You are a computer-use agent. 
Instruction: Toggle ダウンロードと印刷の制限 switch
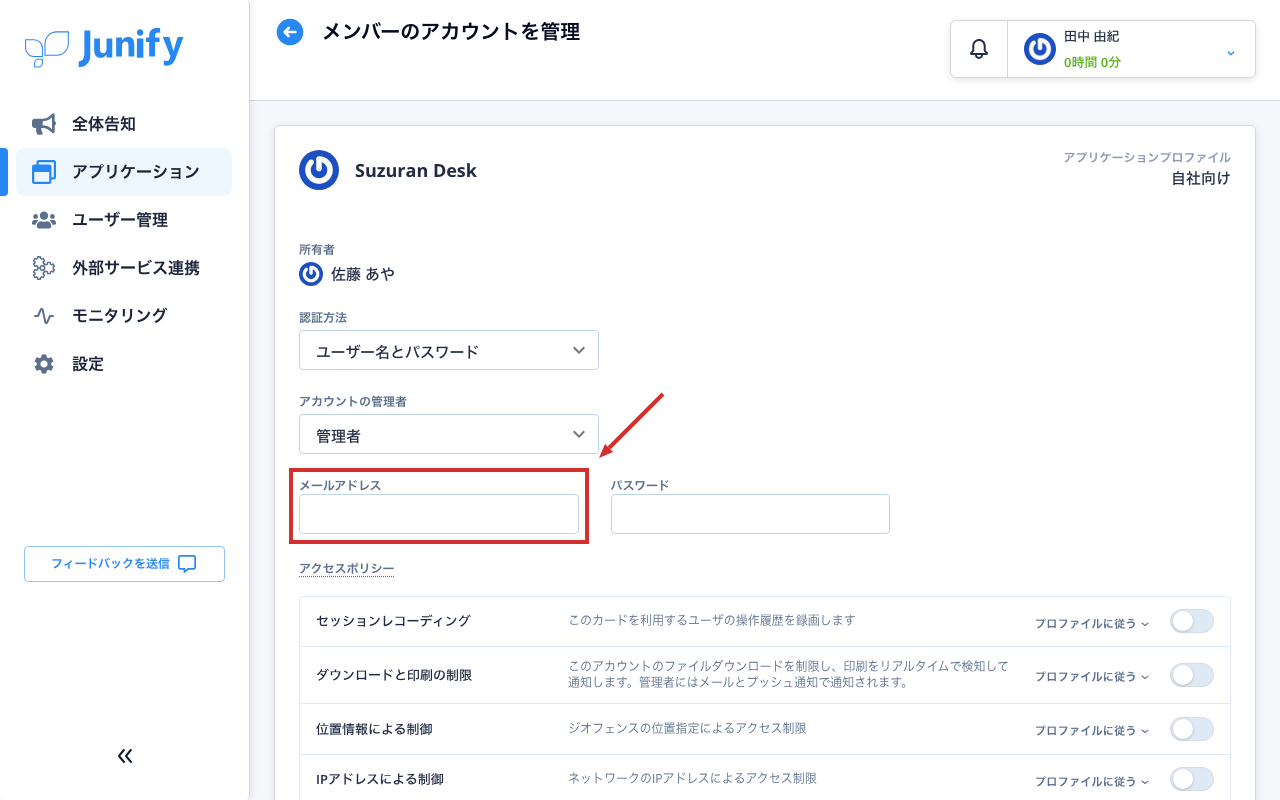click(x=1192, y=675)
